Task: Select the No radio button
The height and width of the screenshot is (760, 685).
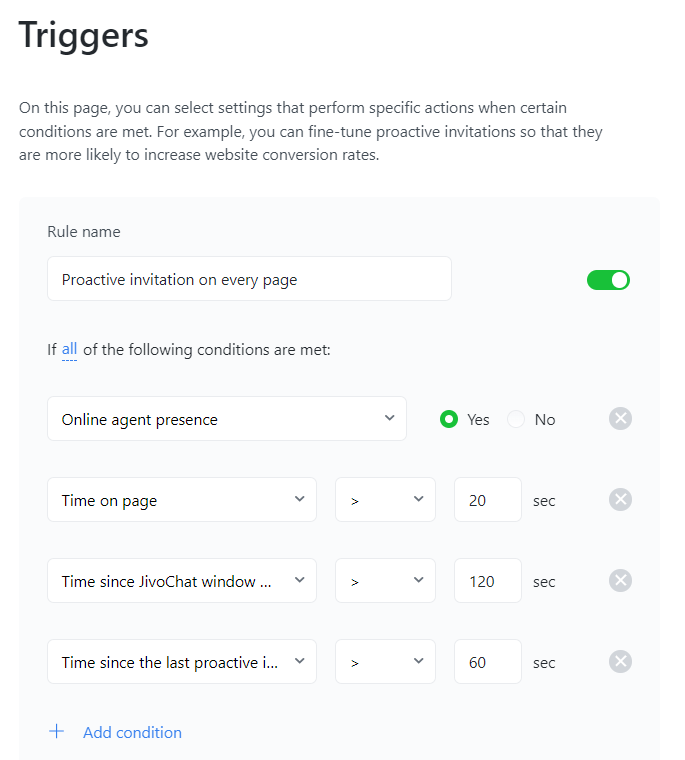Action: (516, 419)
